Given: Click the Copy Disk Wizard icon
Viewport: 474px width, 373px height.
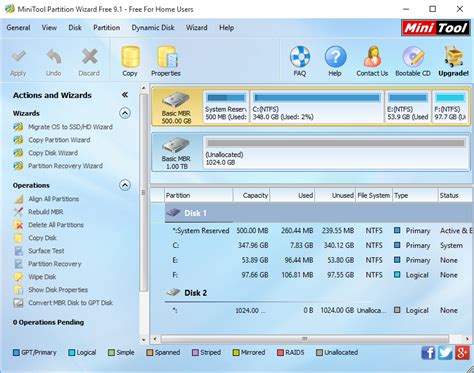Looking at the screenshot, I should (18, 153).
